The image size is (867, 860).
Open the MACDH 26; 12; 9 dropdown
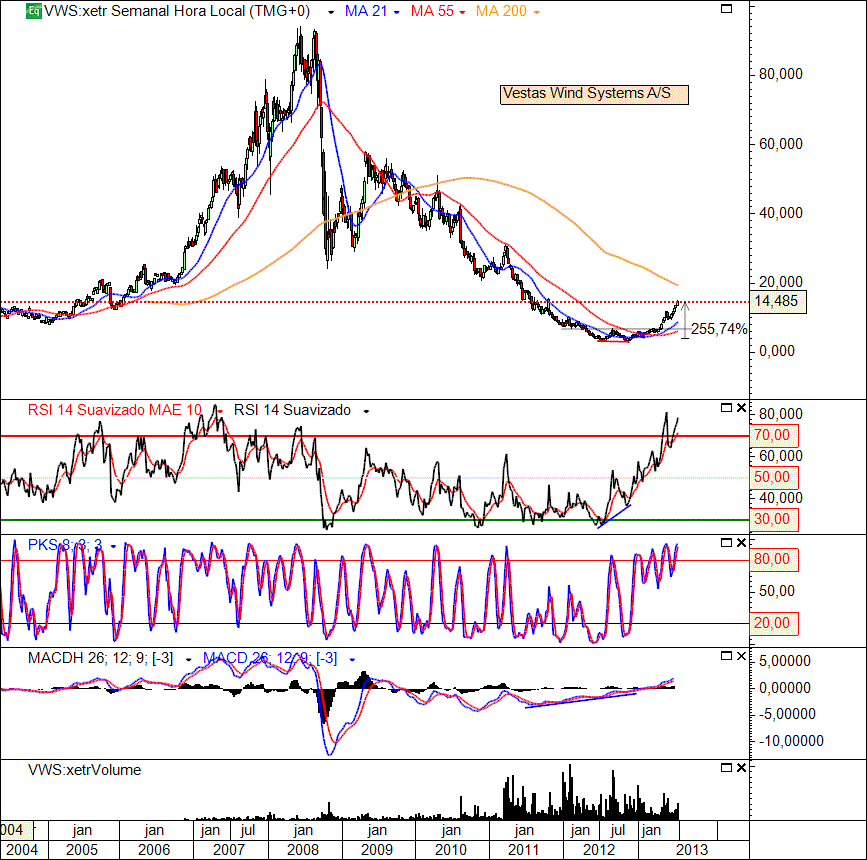(x=189, y=659)
